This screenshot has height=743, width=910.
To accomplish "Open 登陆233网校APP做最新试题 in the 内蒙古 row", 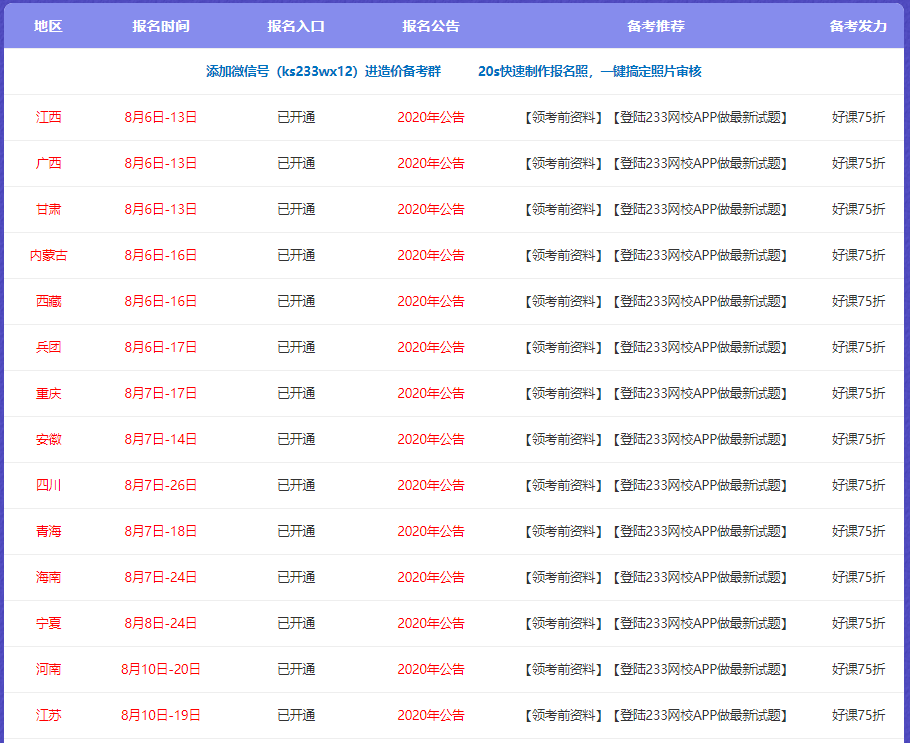I will (x=700, y=255).
